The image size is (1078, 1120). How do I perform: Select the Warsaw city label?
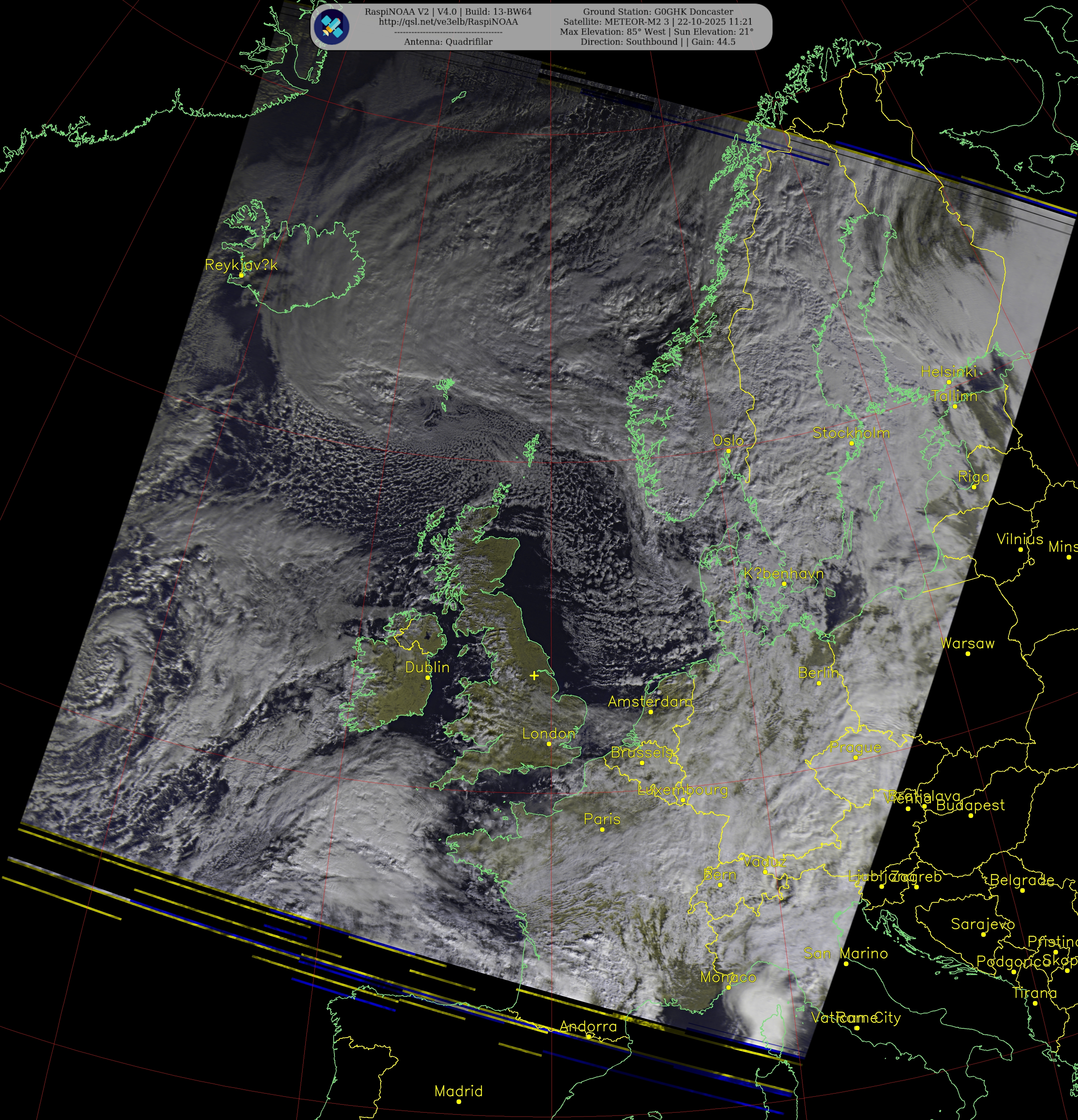967,643
